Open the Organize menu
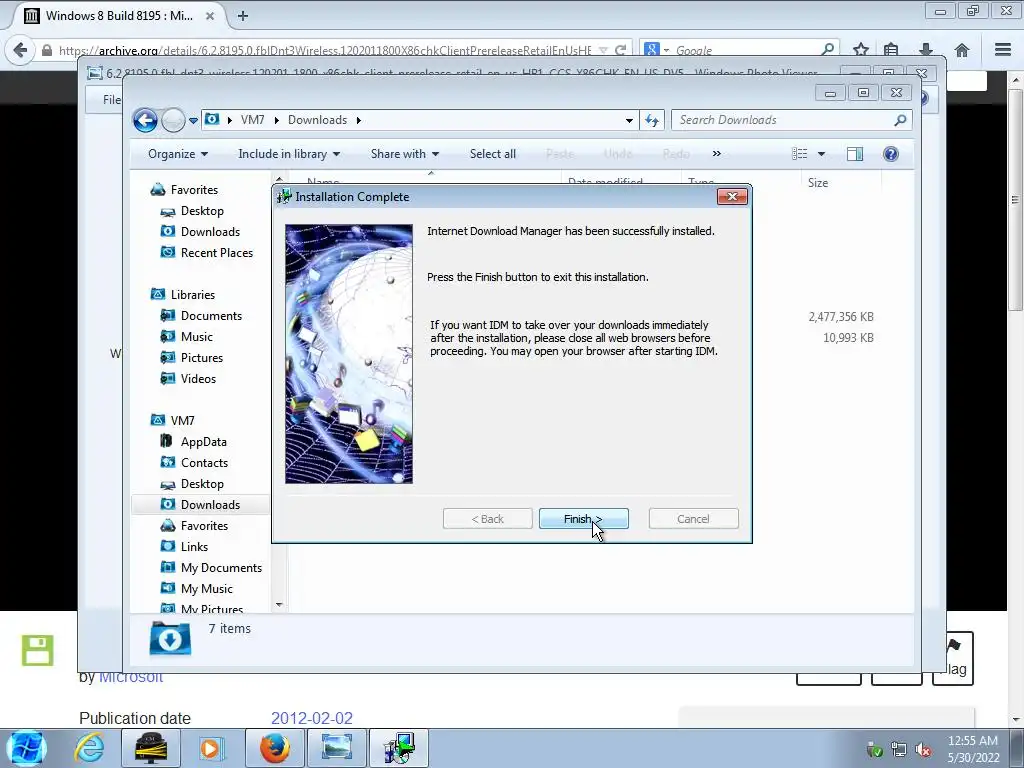The image size is (1024, 768). pos(178,154)
